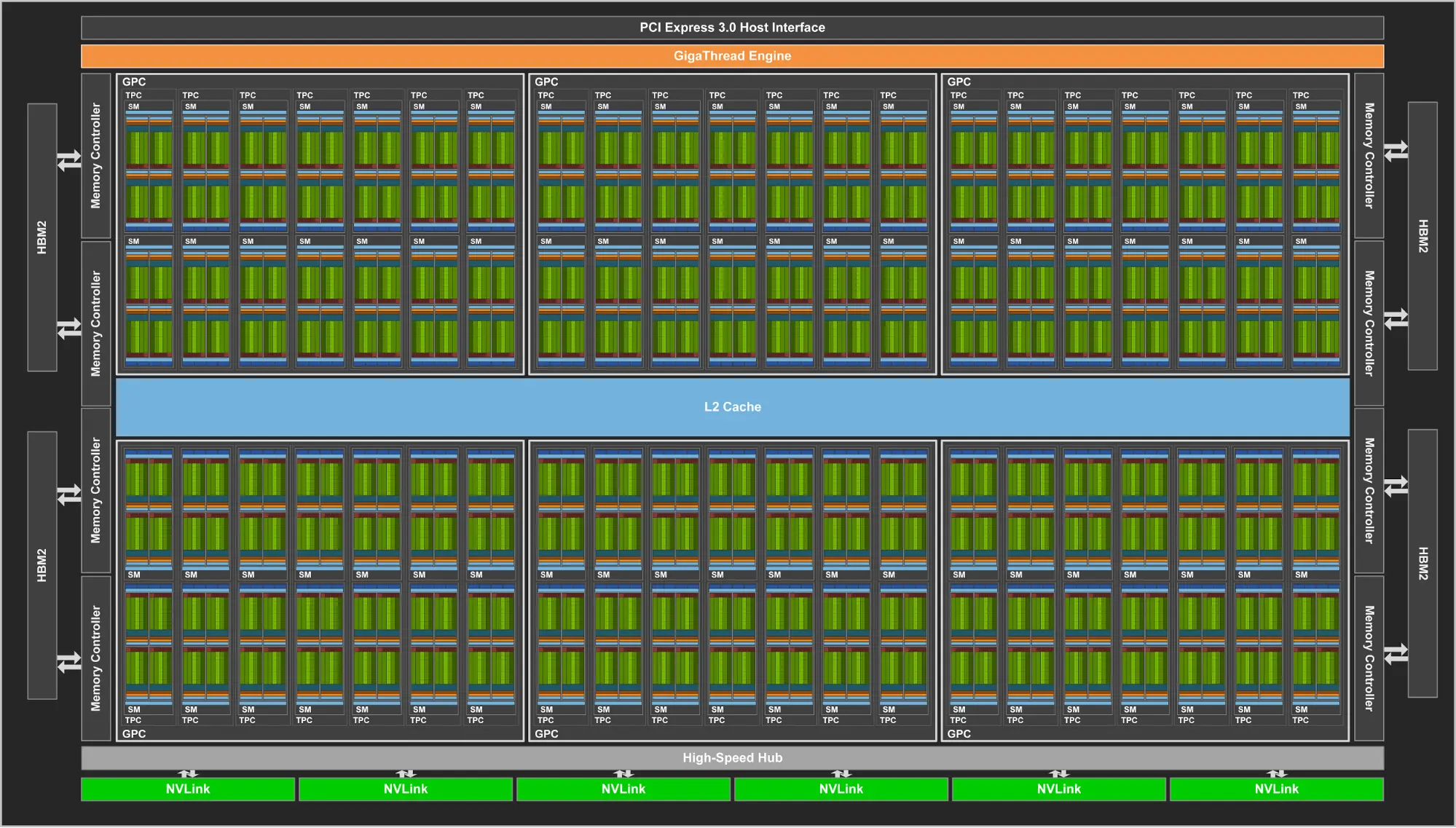Click the GPC label of the top-right cluster
The width and height of the screenshot is (1456, 828).
coord(959,82)
